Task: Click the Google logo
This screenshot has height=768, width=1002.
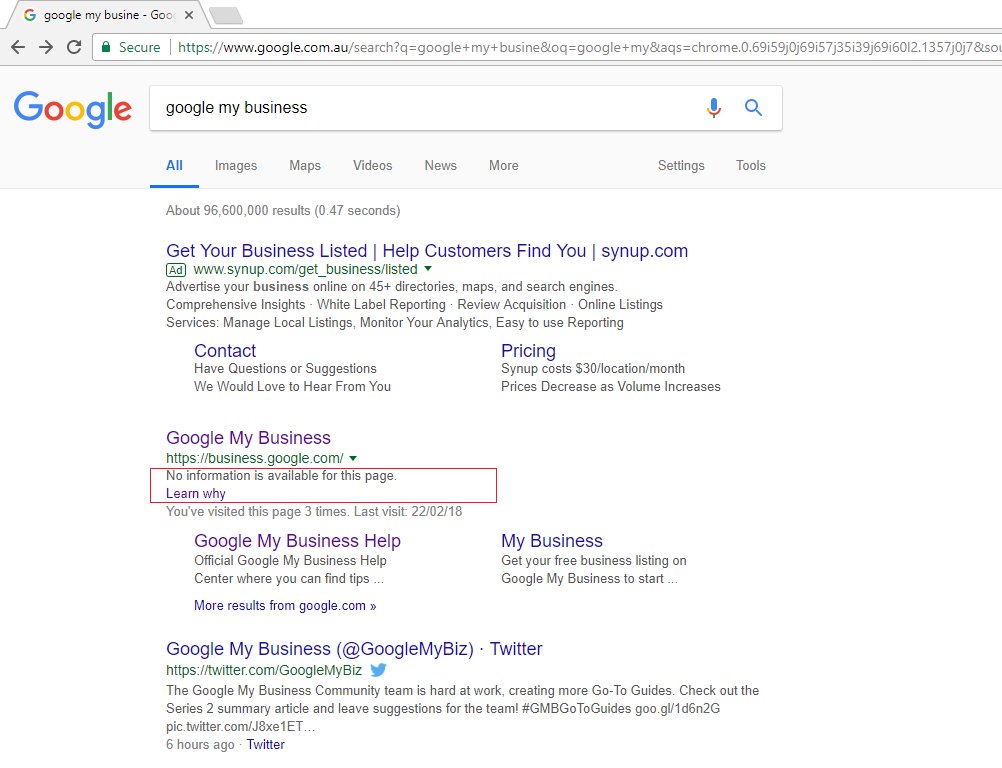Action: coord(71,110)
